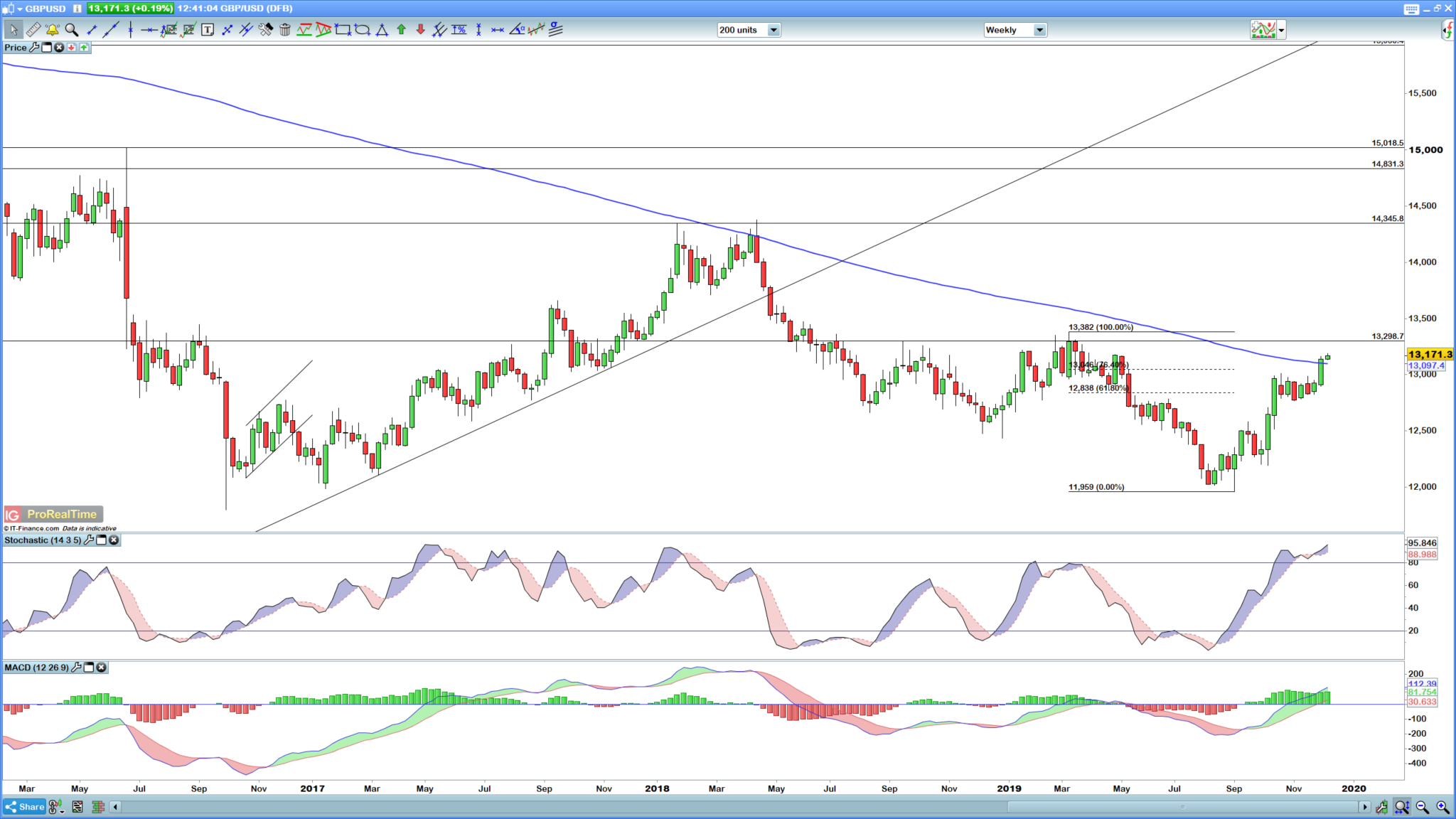Image resolution: width=1456 pixels, height=819 pixels.
Task: Select the triangle pattern wedge tool
Action: pos(323,30)
